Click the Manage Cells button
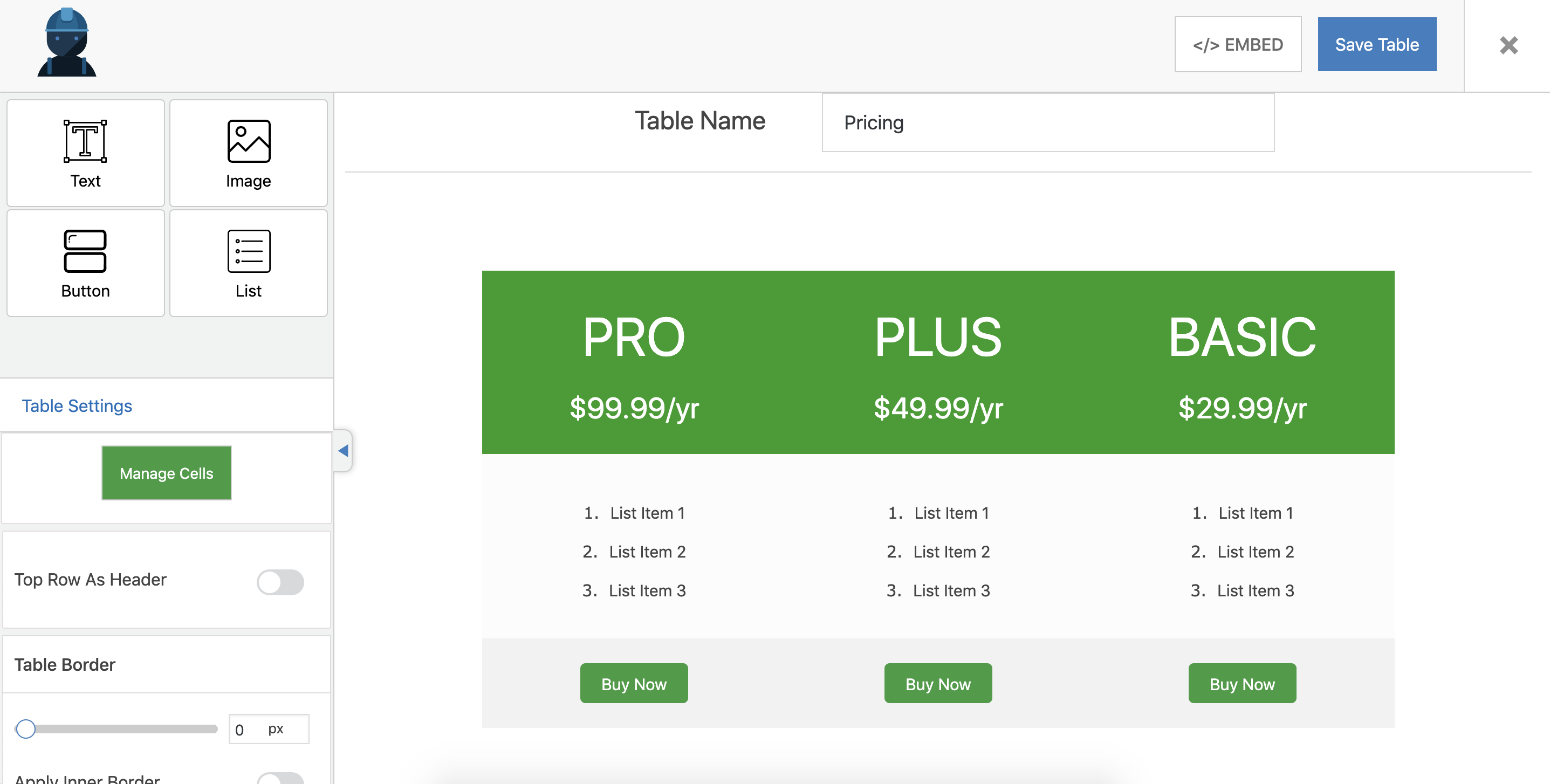Screen dimensions: 1550x784 pos(166,473)
